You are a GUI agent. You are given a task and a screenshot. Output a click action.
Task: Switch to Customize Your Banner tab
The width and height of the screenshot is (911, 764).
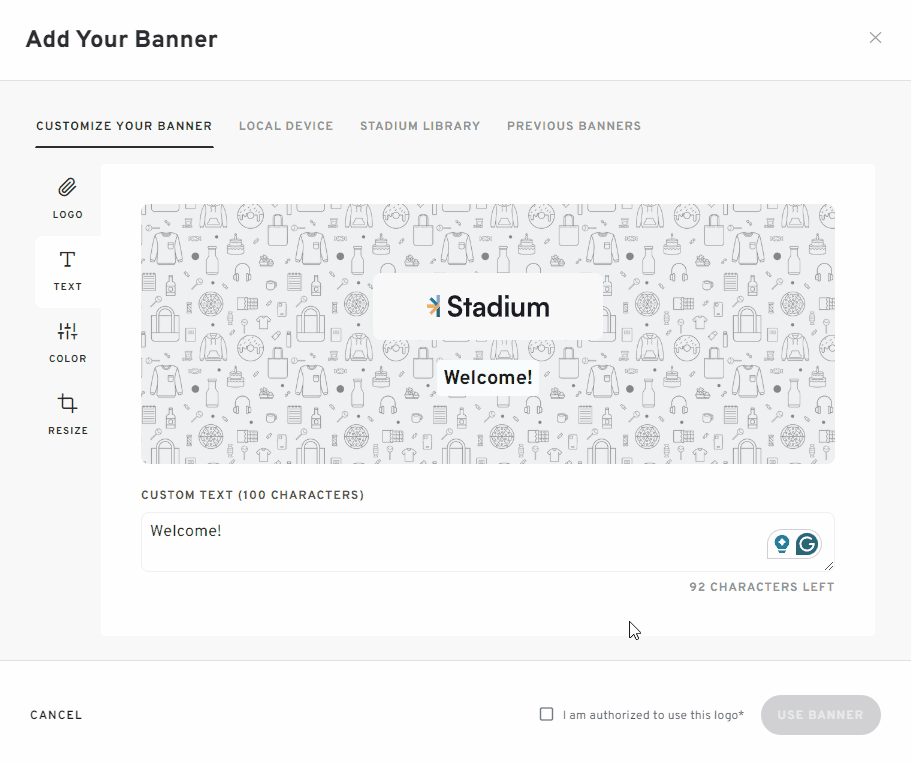click(124, 126)
